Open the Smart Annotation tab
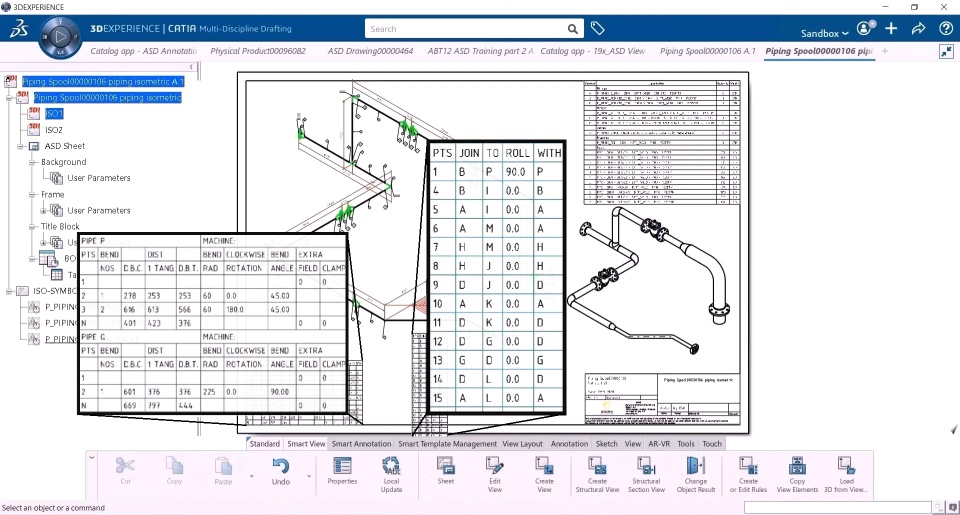The width and height of the screenshot is (960, 515). point(361,444)
